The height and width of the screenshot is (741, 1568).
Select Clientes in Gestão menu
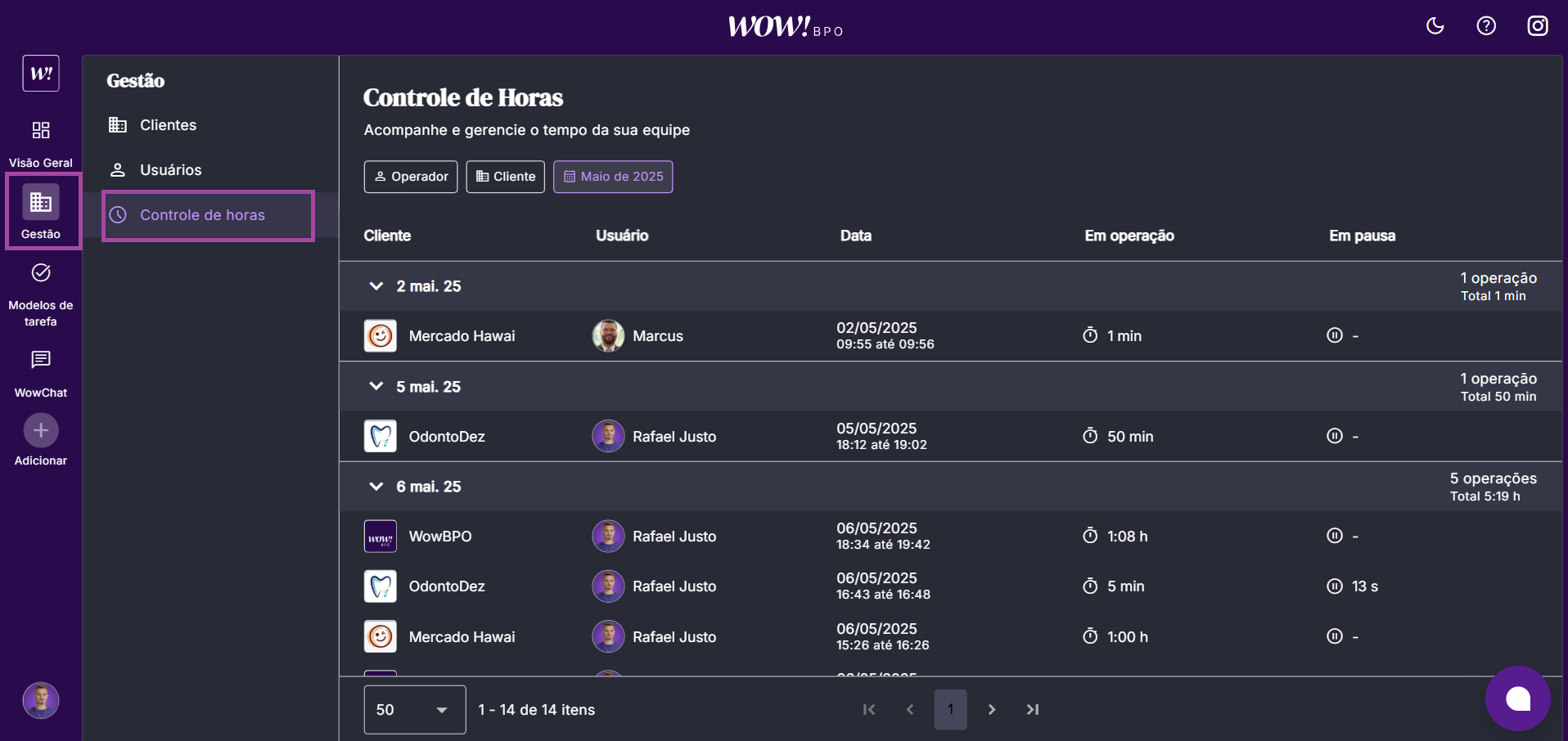coord(168,125)
